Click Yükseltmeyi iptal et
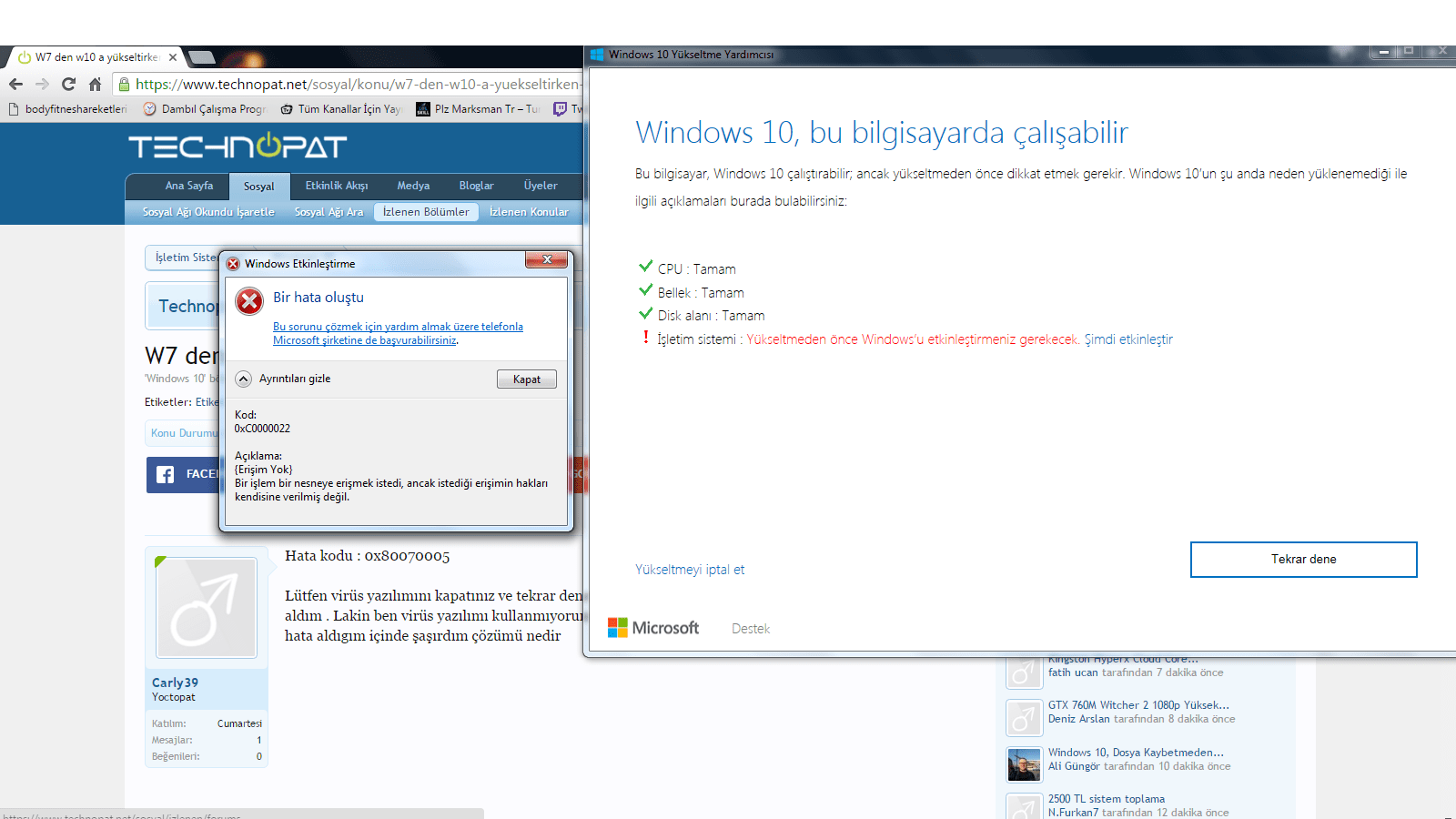 click(x=690, y=570)
